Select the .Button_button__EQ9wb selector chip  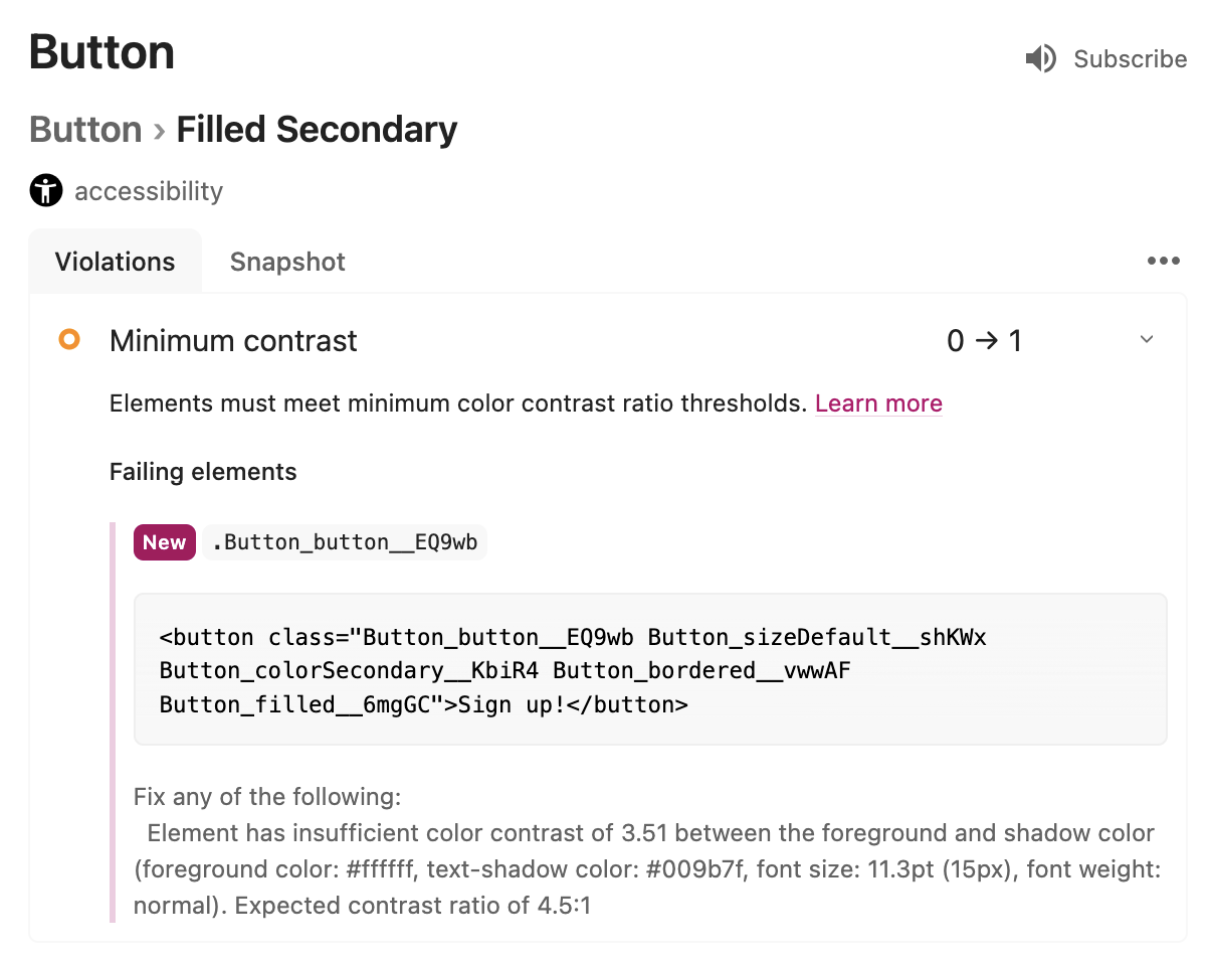345,542
